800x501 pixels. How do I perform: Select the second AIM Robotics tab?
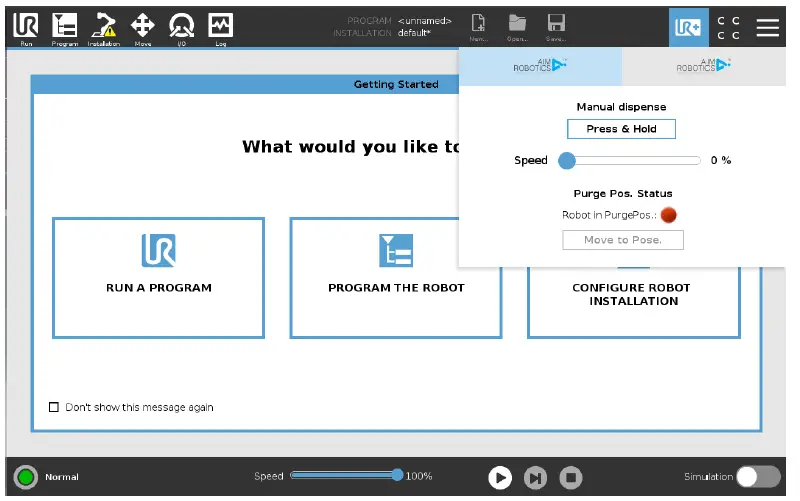pos(704,66)
